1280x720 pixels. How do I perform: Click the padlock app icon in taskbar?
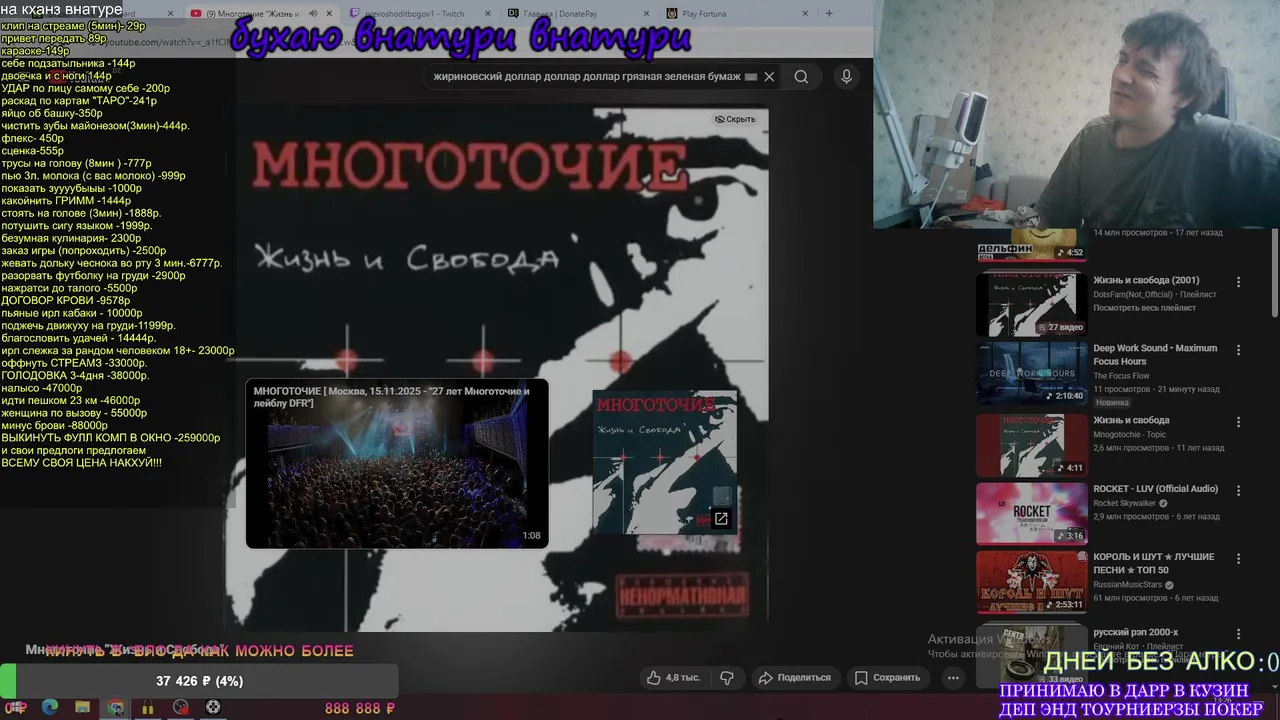point(148,707)
